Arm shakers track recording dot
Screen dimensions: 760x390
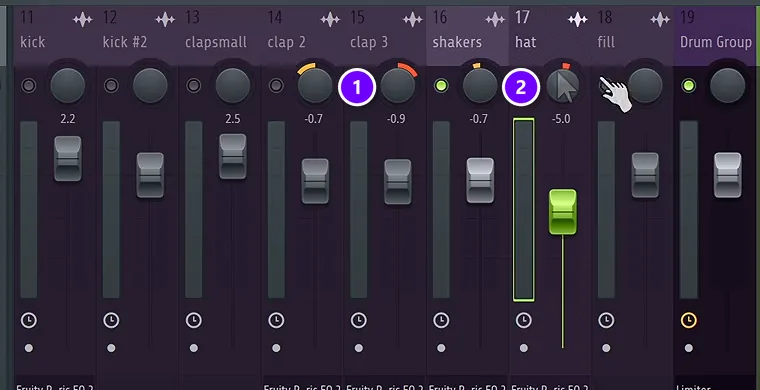pyautogui.click(x=441, y=348)
